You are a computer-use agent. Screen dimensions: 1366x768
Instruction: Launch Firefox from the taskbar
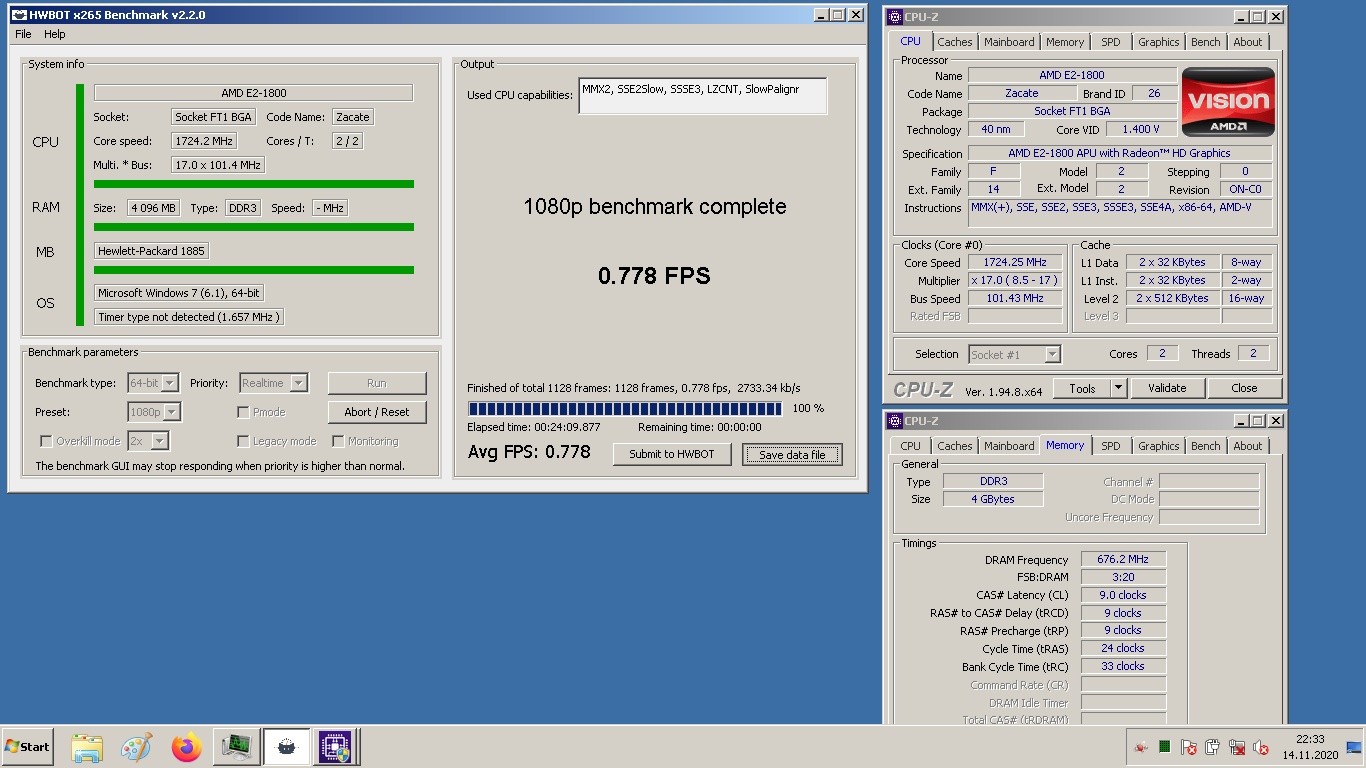pyautogui.click(x=186, y=747)
